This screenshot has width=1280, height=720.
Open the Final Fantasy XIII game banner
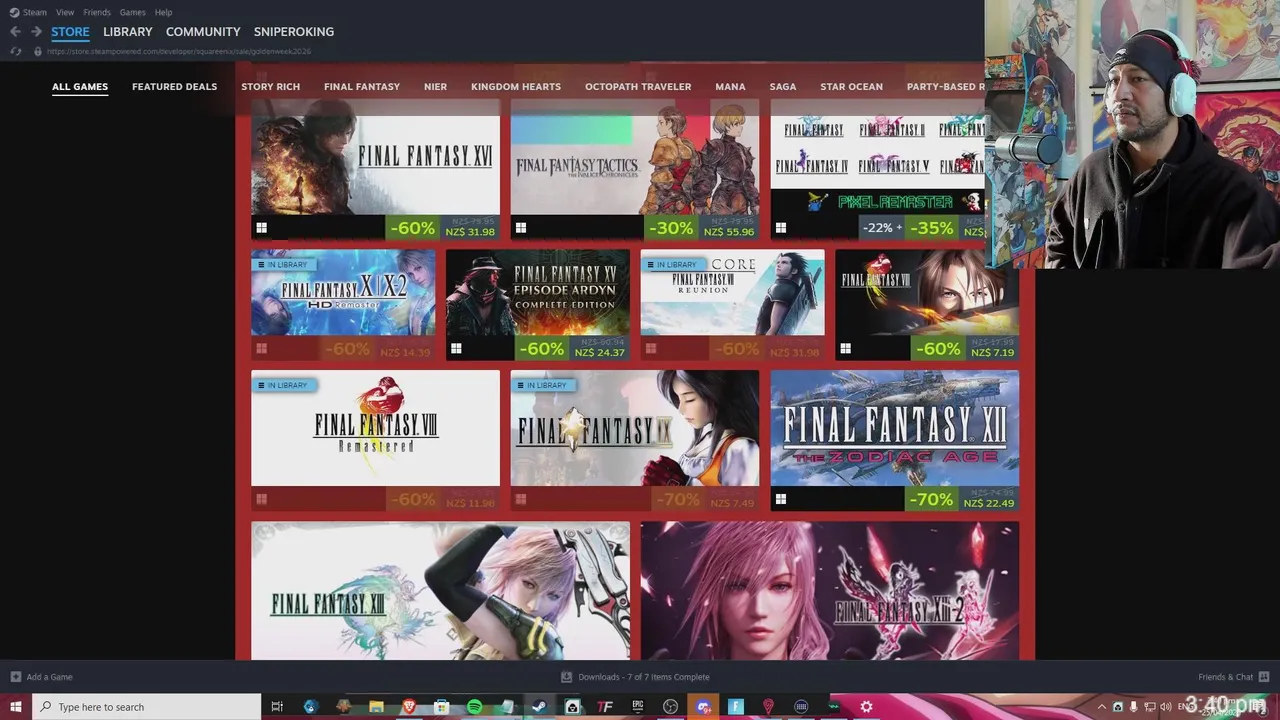[440, 590]
